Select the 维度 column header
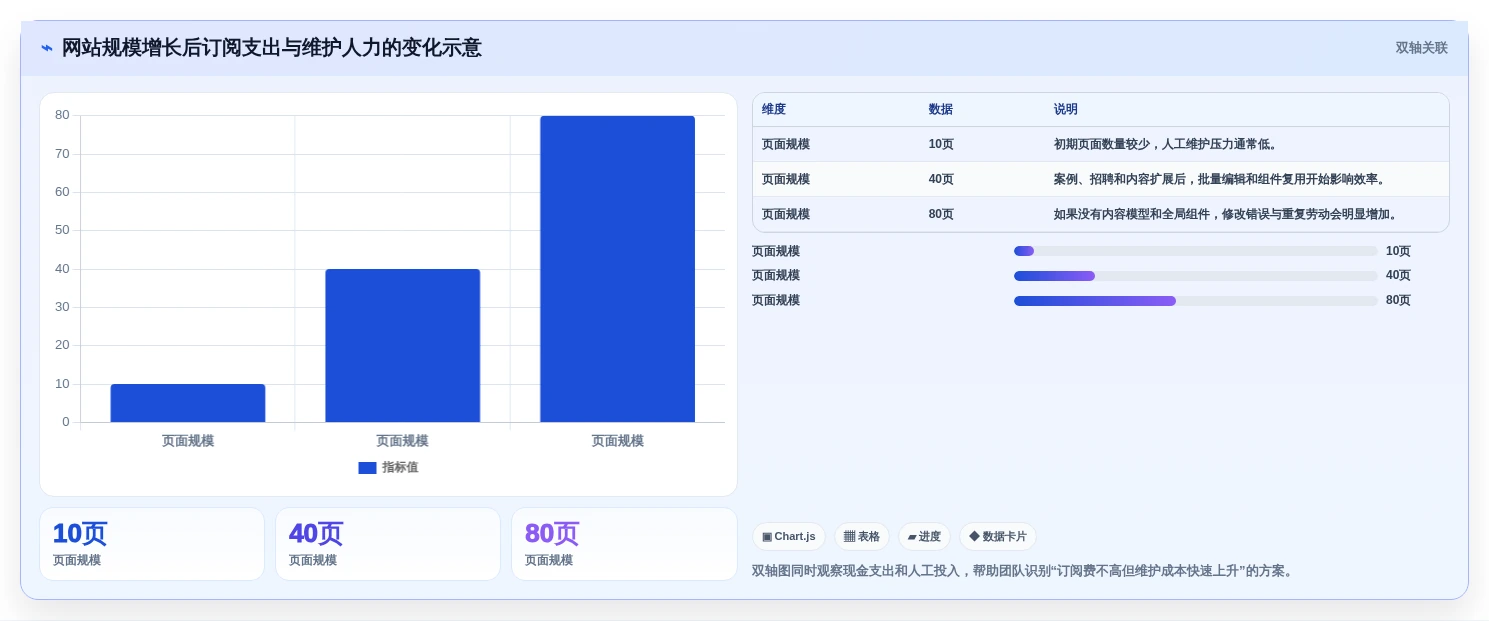Viewport: 1489px width, 621px height. (774, 109)
